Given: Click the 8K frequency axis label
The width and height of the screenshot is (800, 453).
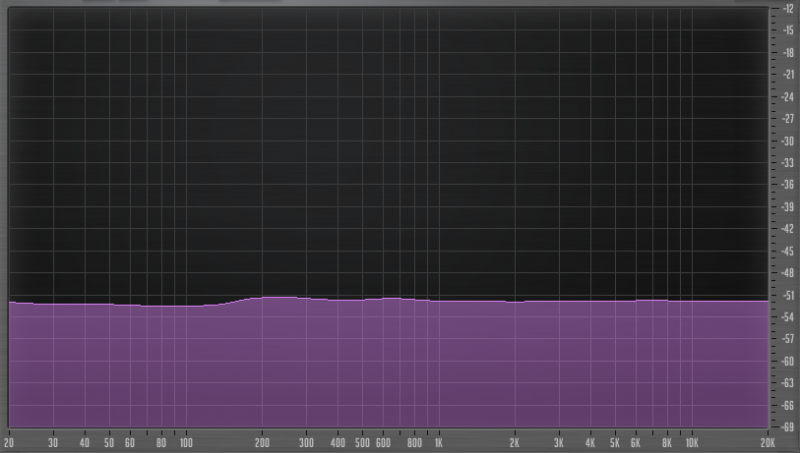Looking at the screenshot, I should (x=667, y=442).
